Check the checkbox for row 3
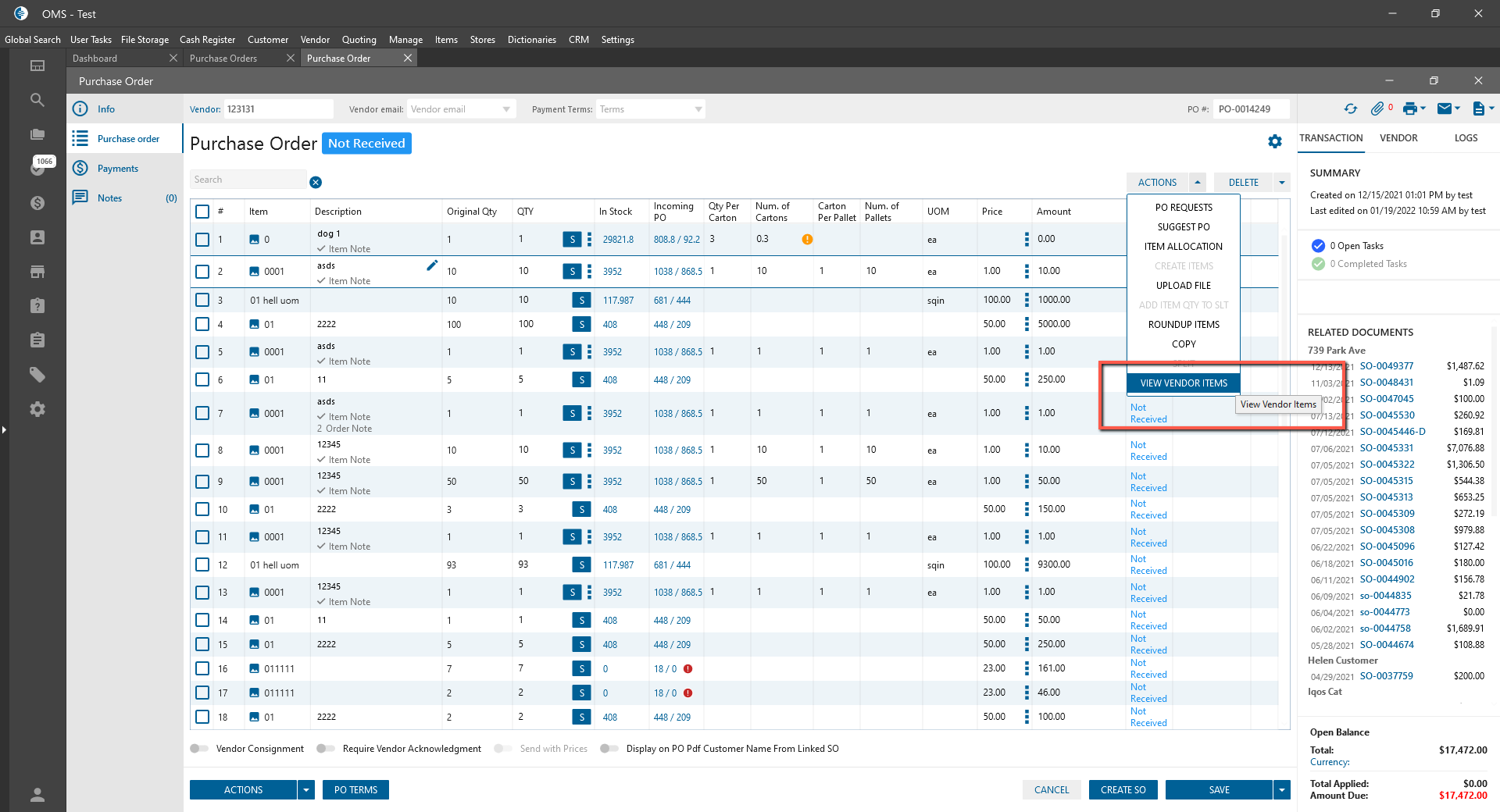 (202, 300)
